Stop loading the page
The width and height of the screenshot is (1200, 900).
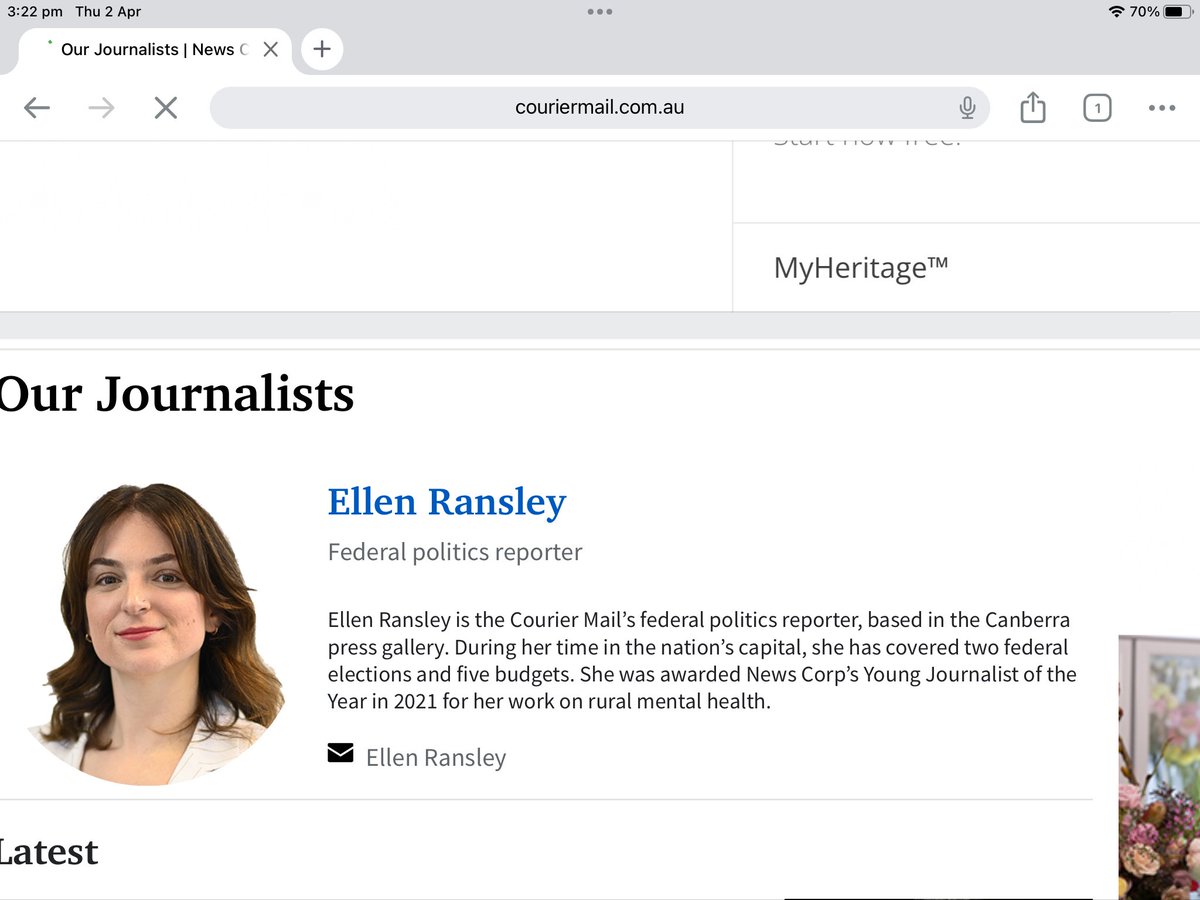tap(165, 108)
